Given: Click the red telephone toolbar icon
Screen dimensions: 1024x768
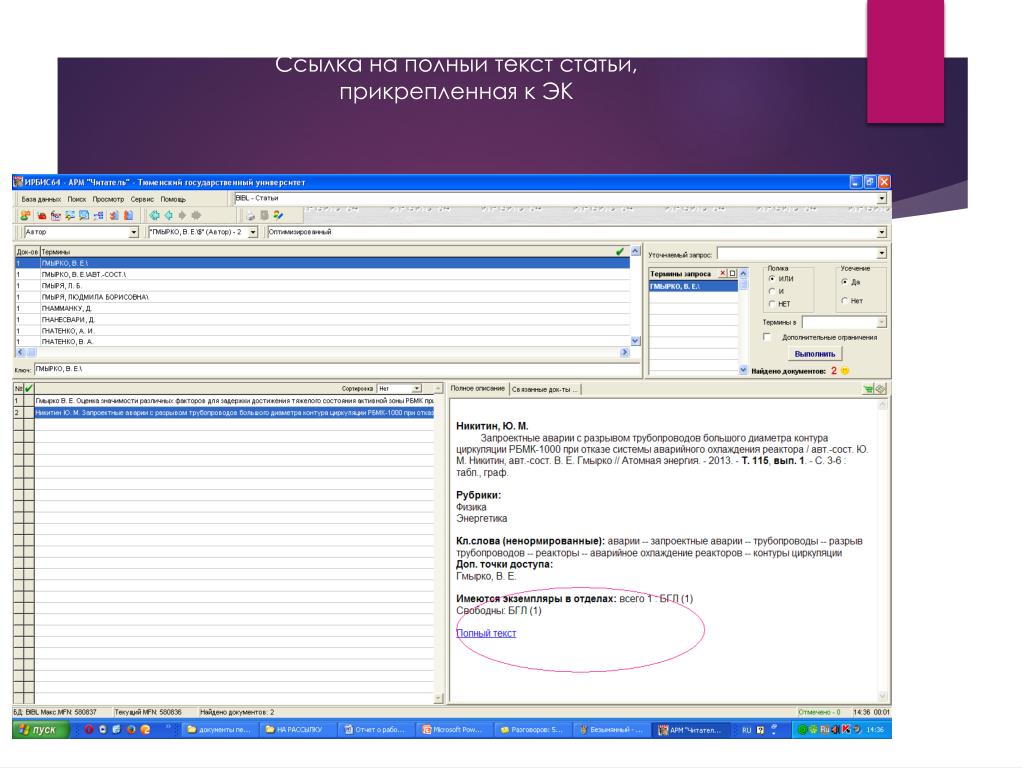Looking at the screenshot, I should [x=42, y=215].
